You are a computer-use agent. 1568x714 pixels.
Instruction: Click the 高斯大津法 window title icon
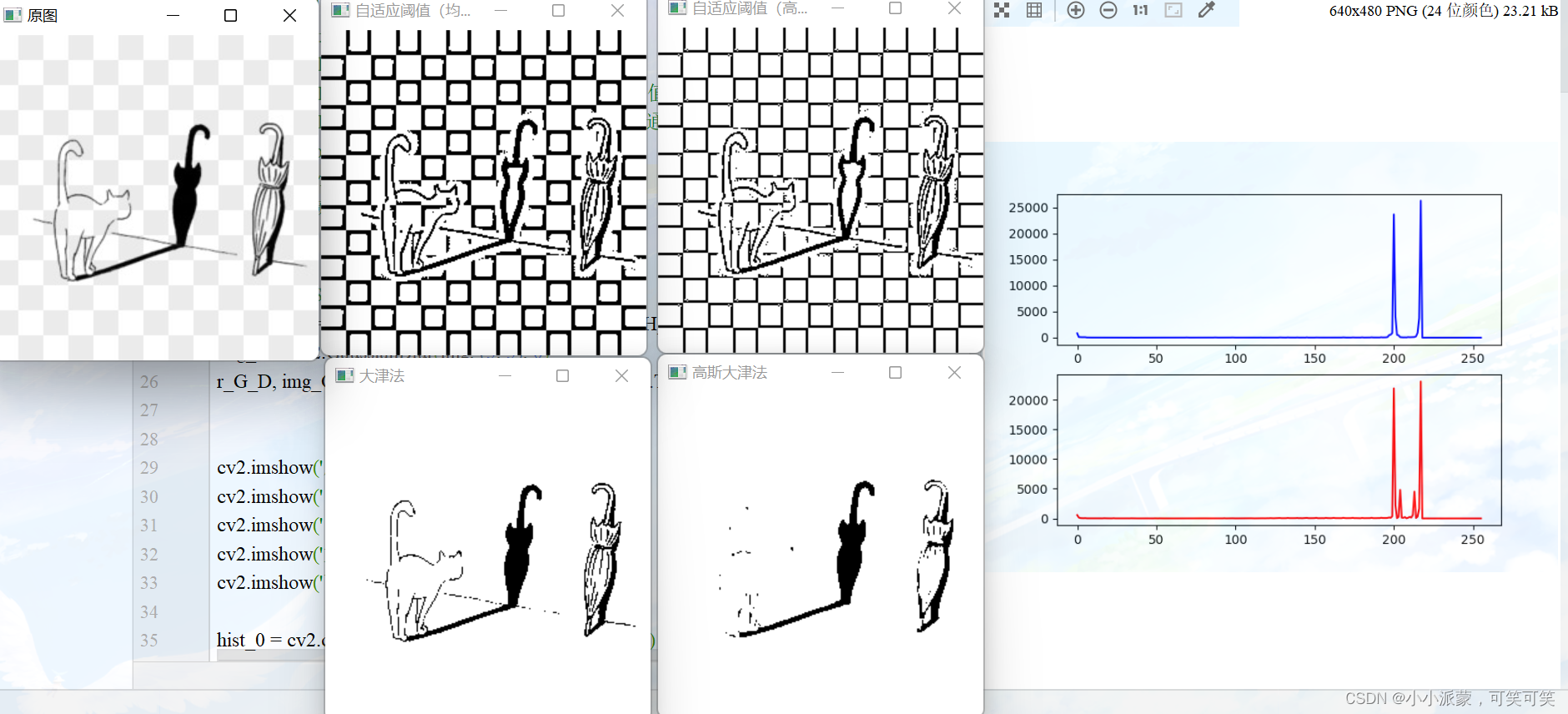coord(678,372)
